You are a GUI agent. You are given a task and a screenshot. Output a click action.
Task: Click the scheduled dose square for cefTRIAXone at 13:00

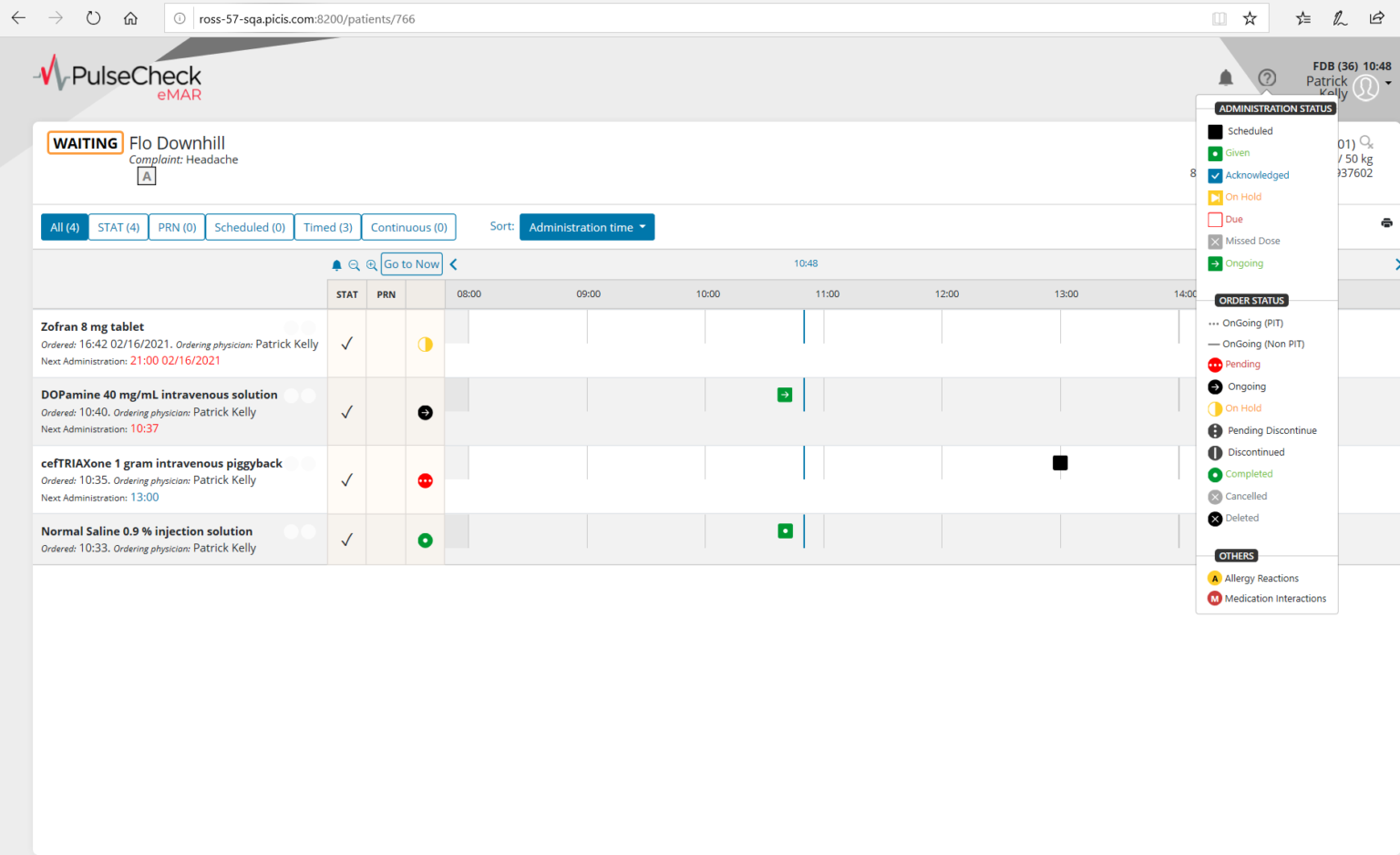click(1059, 462)
